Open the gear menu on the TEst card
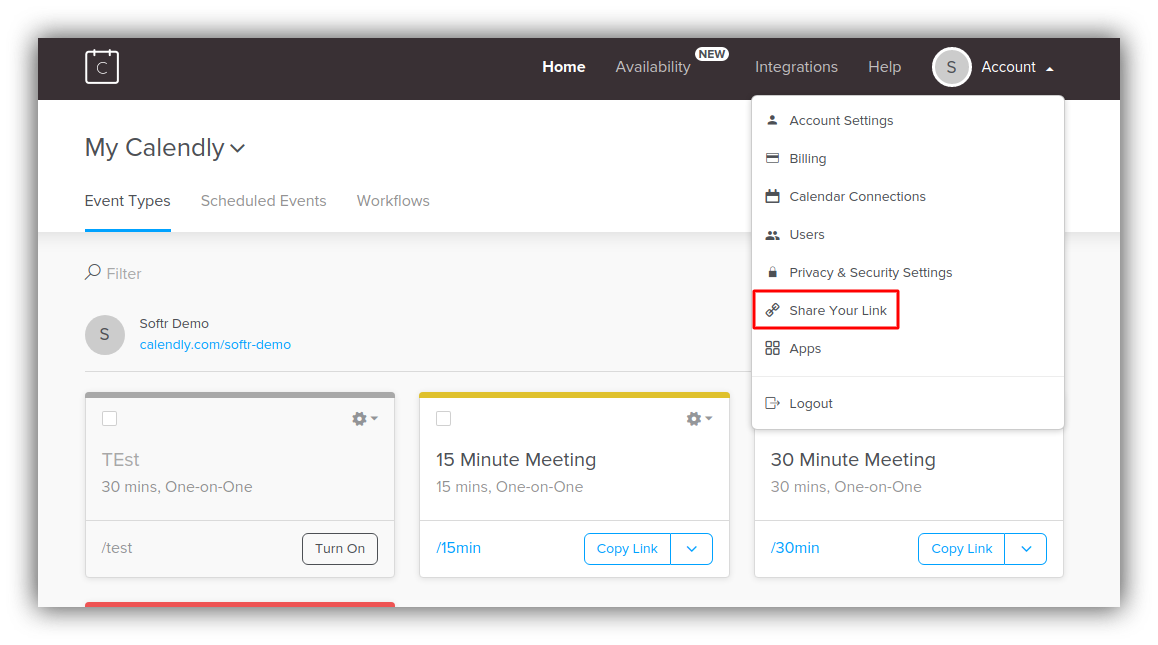The image size is (1158, 645). (365, 419)
